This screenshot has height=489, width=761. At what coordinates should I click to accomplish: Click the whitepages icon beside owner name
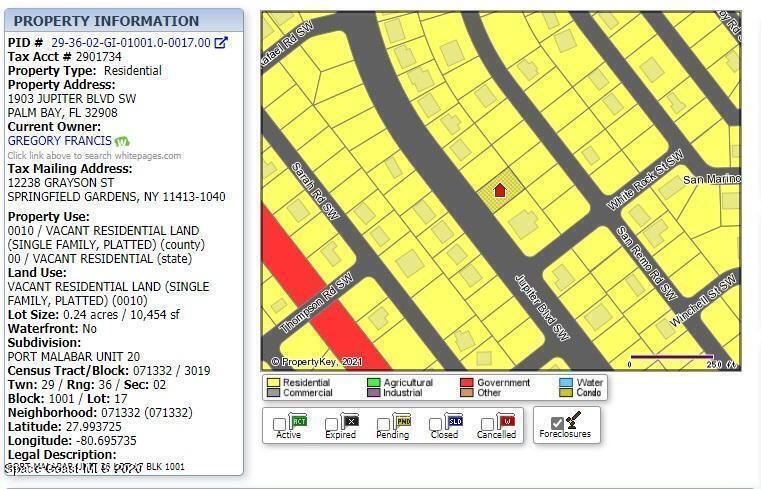click(122, 142)
